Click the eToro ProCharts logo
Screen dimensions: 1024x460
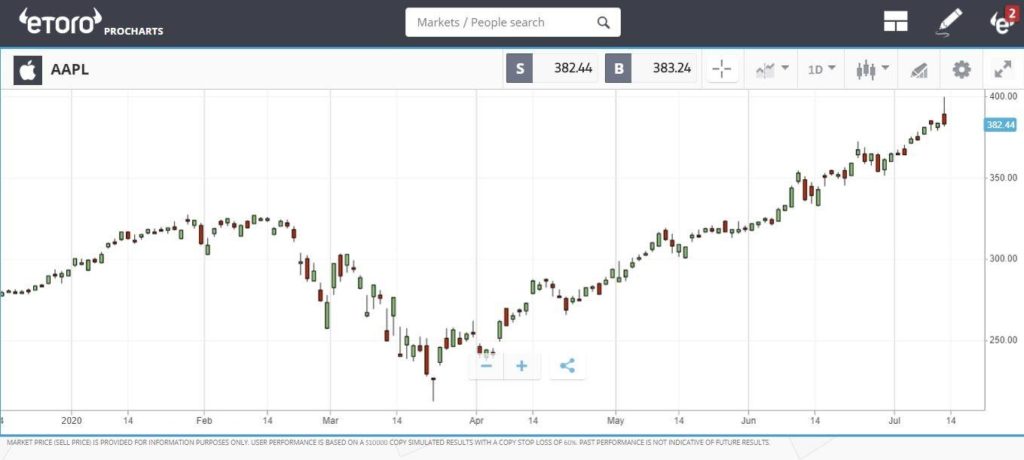coord(91,22)
